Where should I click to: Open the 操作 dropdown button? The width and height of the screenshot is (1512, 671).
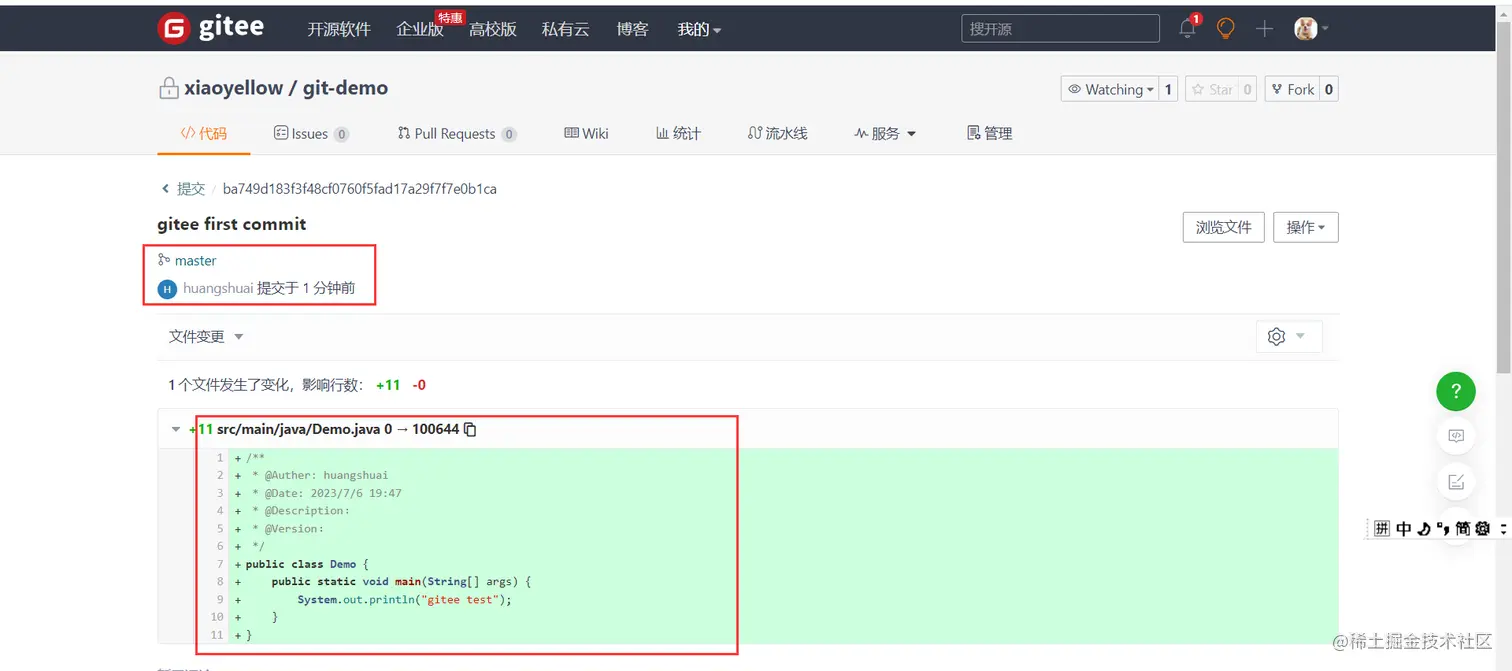1306,227
